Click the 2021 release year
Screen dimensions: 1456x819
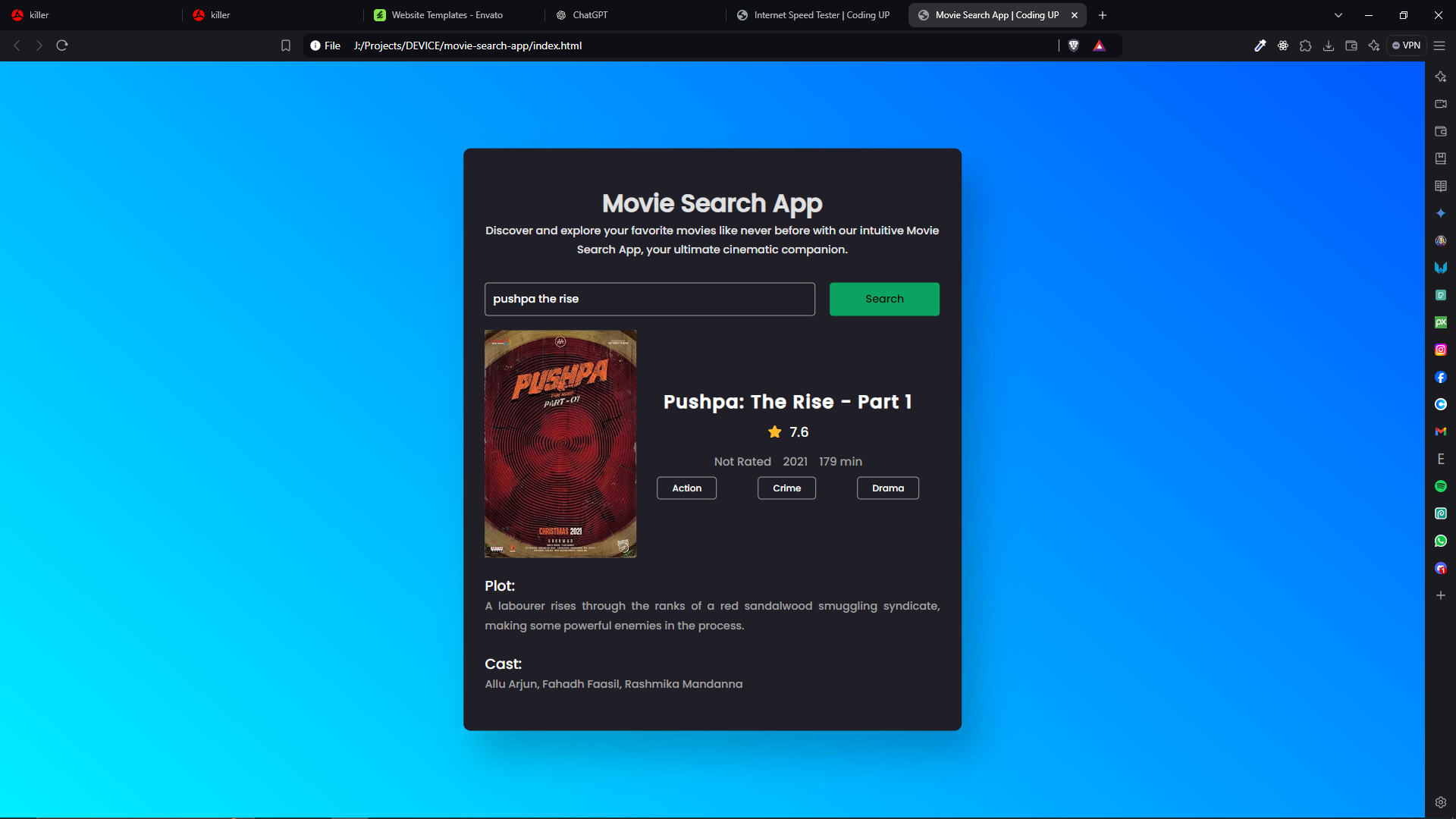(x=795, y=461)
